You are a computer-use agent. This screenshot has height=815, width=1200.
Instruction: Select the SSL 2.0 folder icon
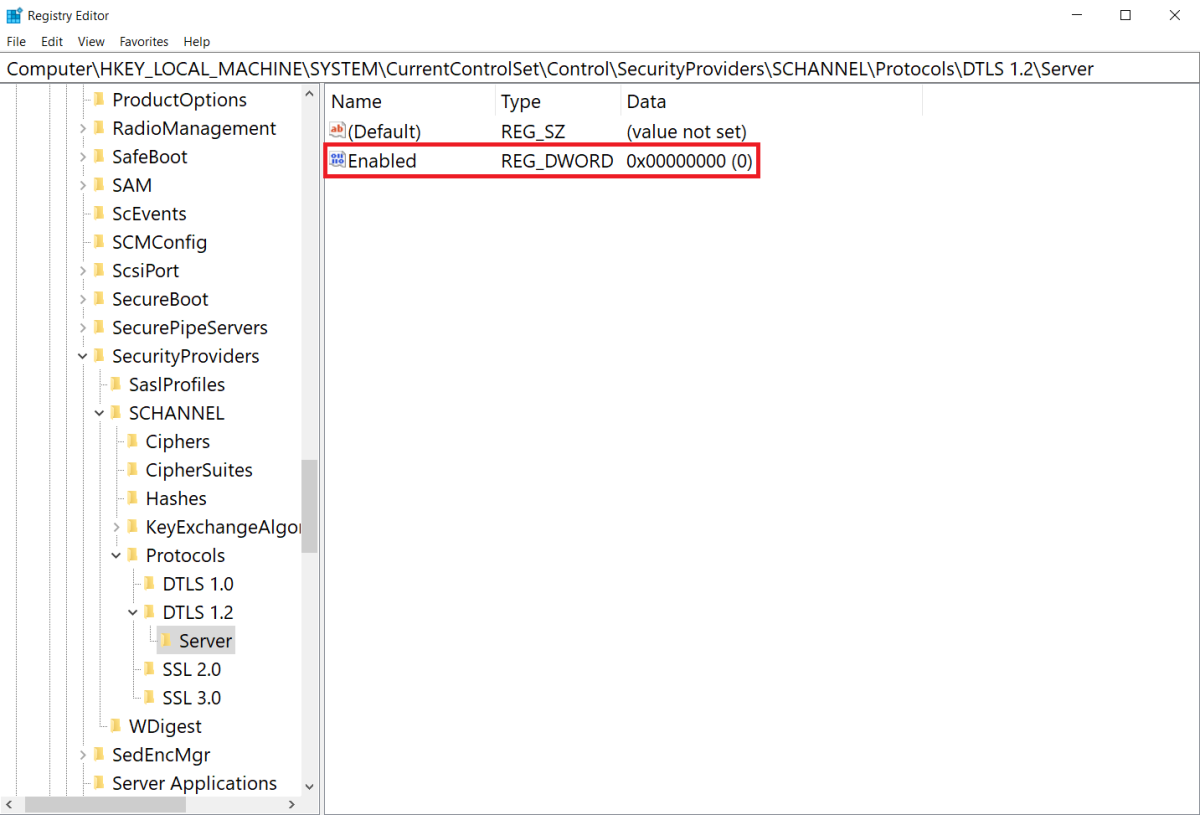(150, 670)
